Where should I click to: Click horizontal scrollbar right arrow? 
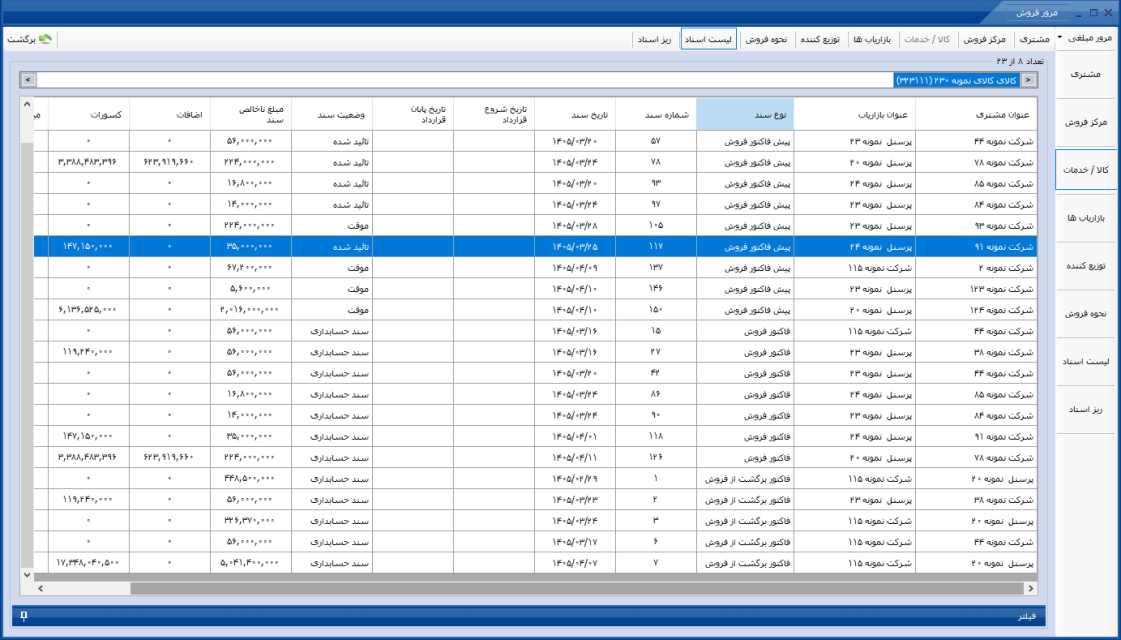click(1030, 589)
